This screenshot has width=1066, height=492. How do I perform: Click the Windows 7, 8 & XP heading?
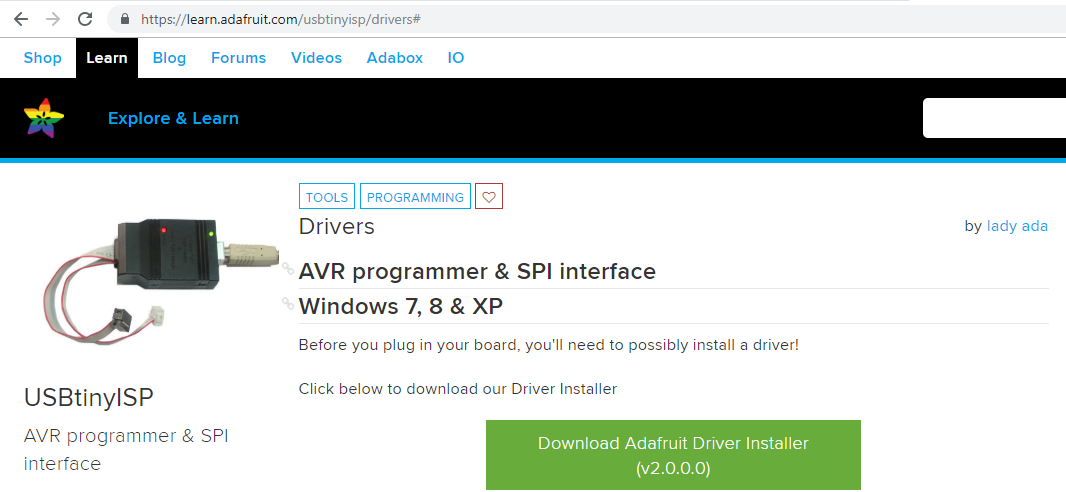point(400,306)
